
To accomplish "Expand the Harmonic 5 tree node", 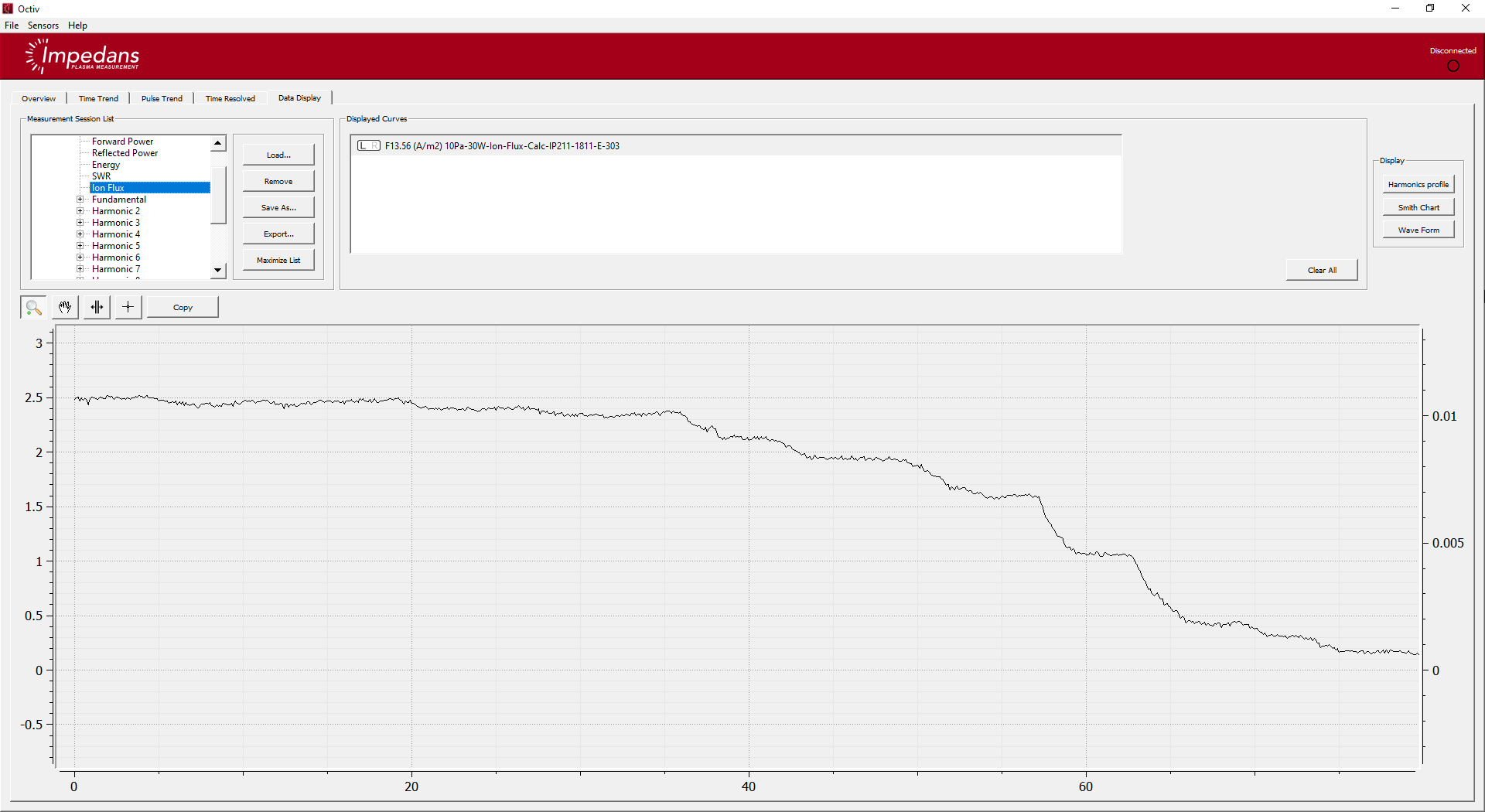I will 80,246.
